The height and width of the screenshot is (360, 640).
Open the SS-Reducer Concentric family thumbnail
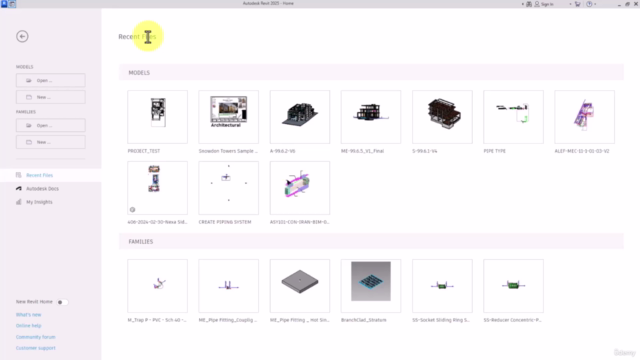pyautogui.click(x=513, y=286)
